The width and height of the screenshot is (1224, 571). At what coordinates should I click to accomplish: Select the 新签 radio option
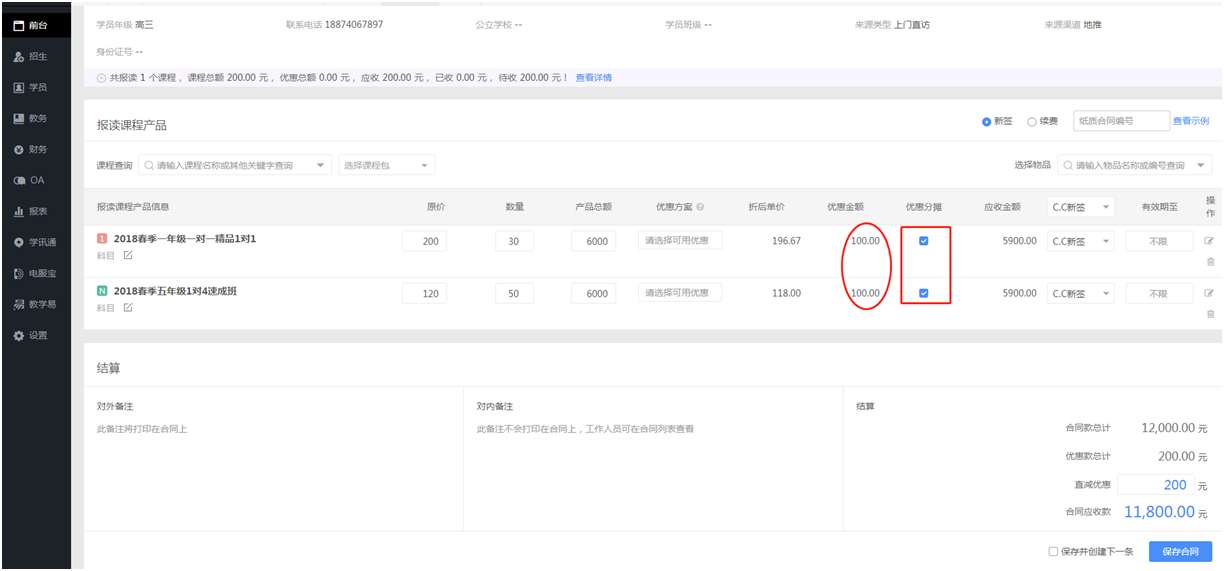point(987,121)
